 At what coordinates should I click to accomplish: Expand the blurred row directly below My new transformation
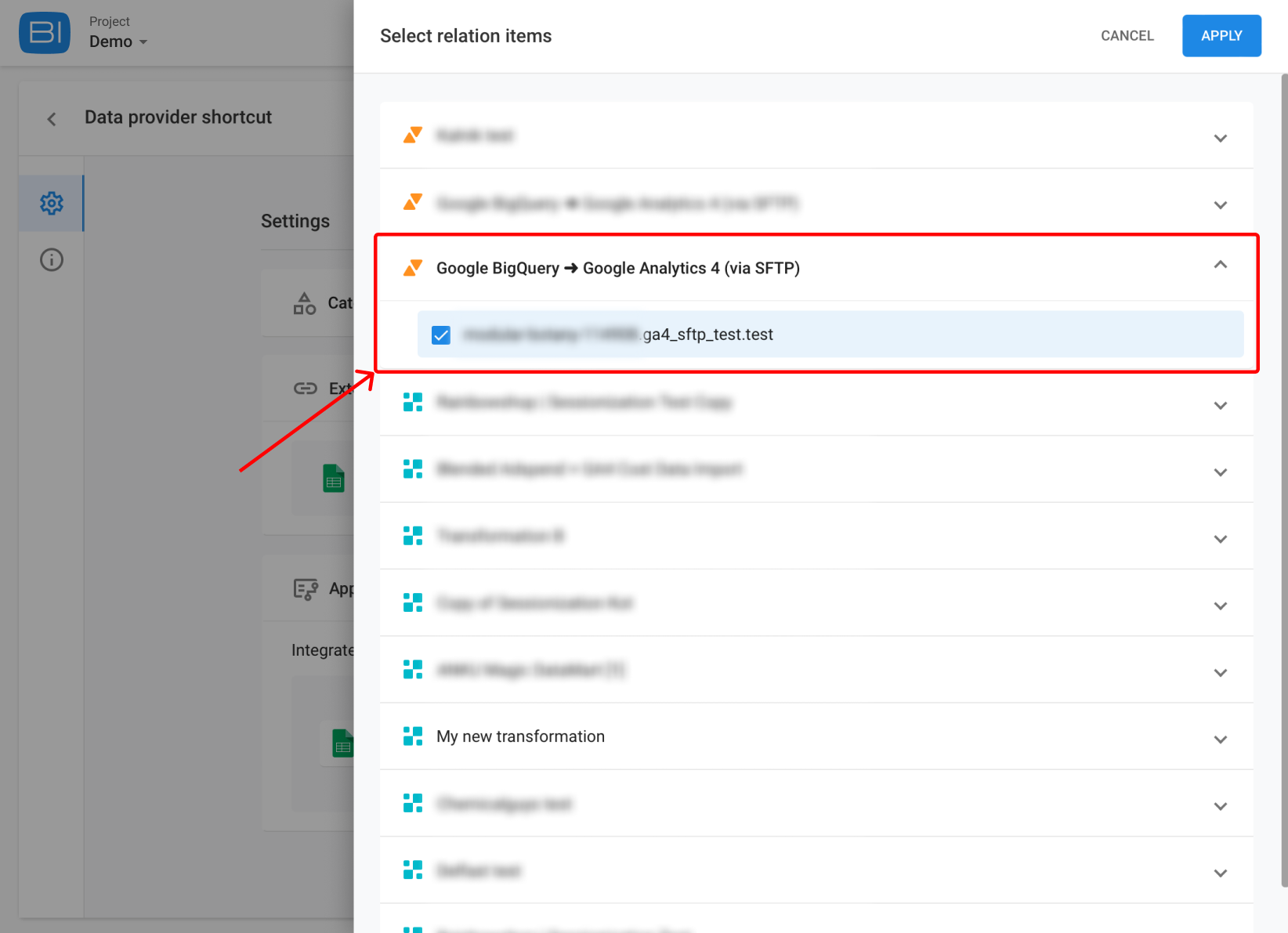[x=1220, y=806]
